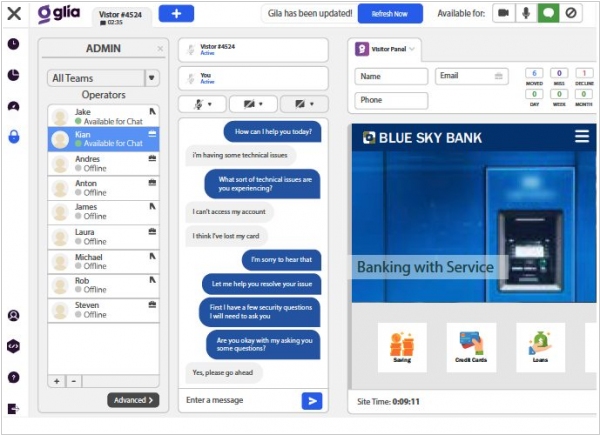Click Site Time 0:09:11 text

[388, 402]
